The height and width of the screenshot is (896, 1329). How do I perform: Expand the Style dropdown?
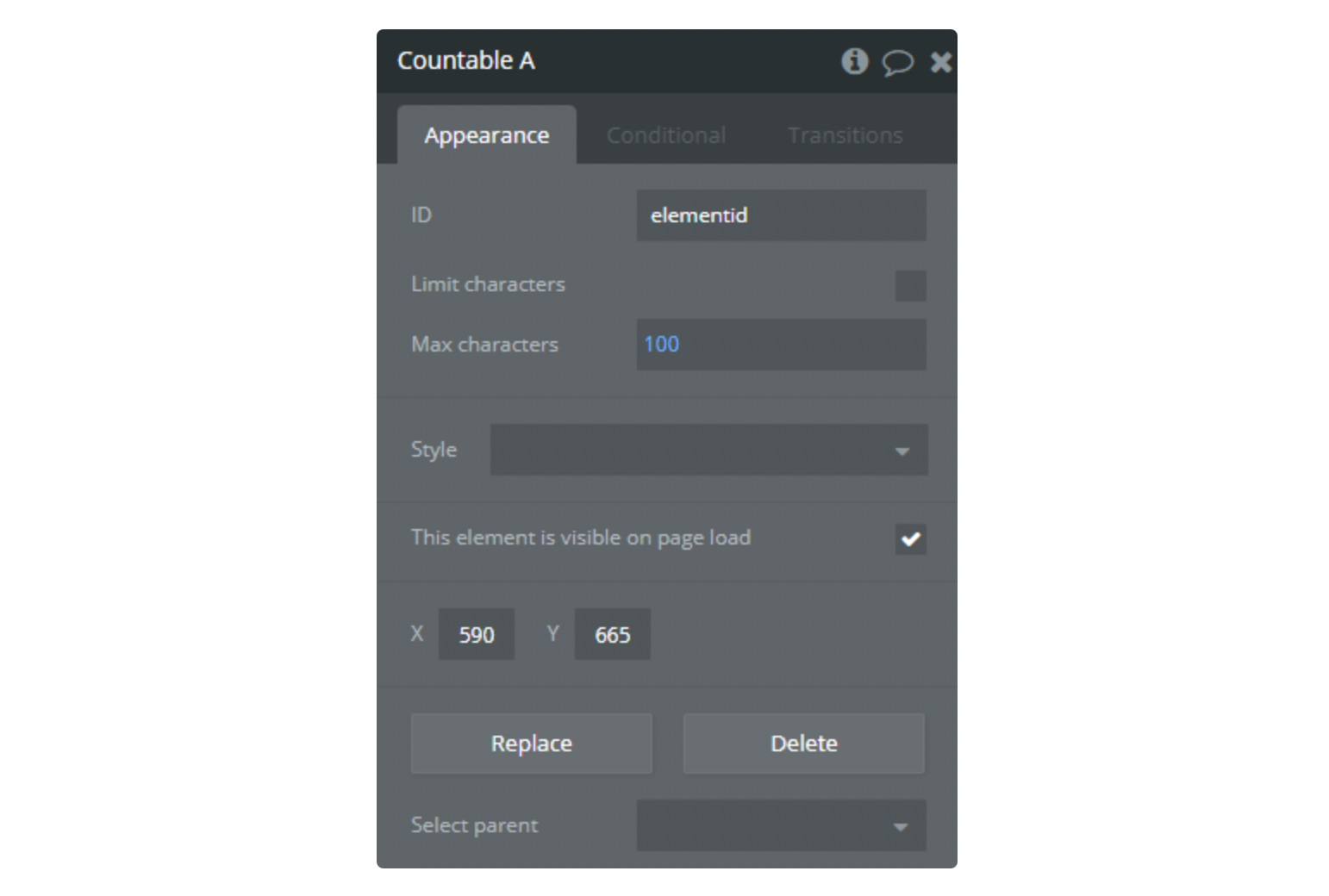coord(708,450)
